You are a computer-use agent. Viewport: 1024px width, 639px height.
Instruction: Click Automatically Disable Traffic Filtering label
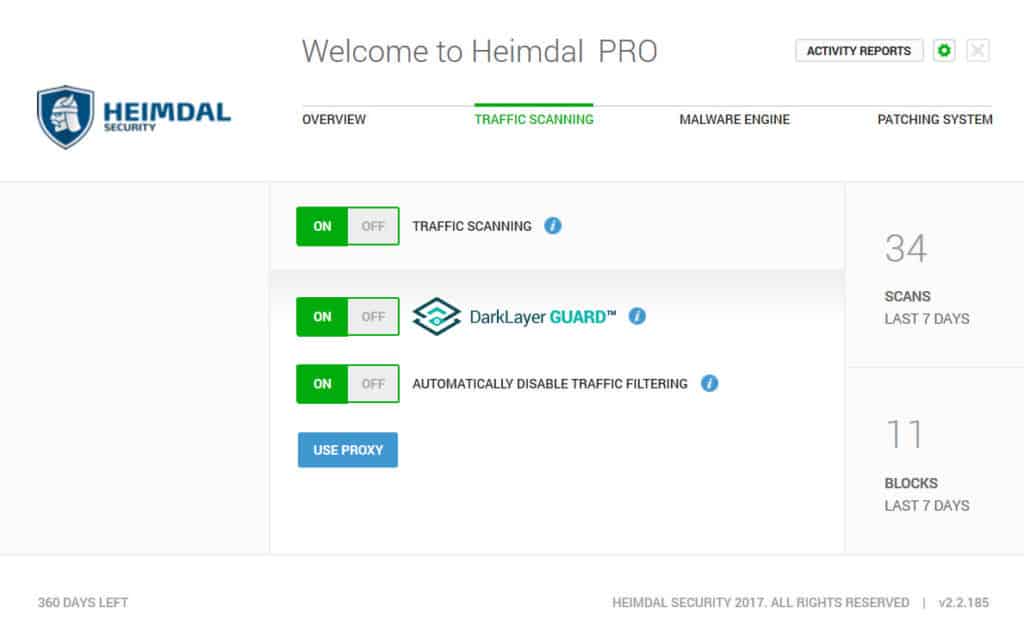pos(550,384)
